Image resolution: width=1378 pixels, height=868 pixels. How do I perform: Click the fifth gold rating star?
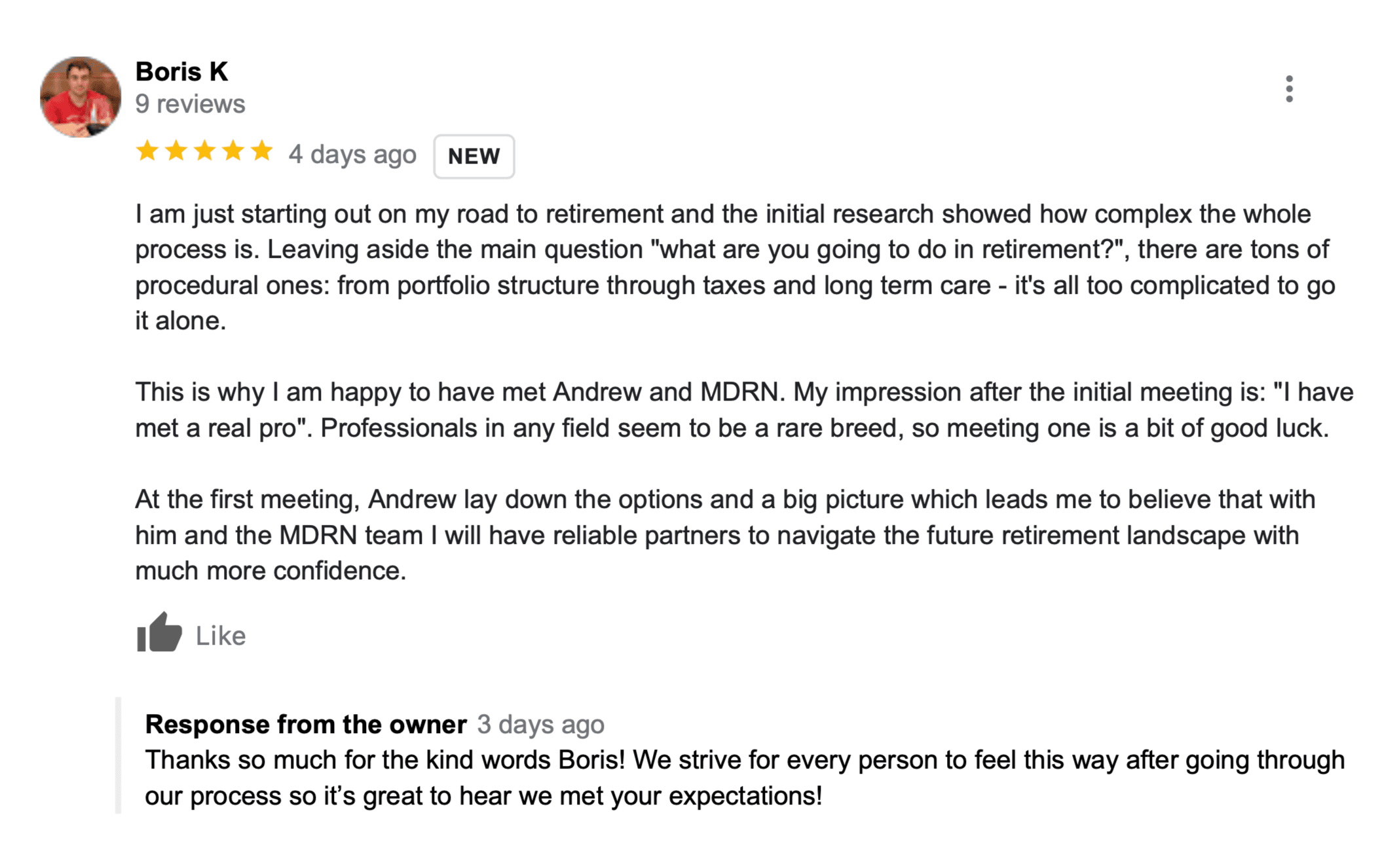pyautogui.click(x=262, y=151)
